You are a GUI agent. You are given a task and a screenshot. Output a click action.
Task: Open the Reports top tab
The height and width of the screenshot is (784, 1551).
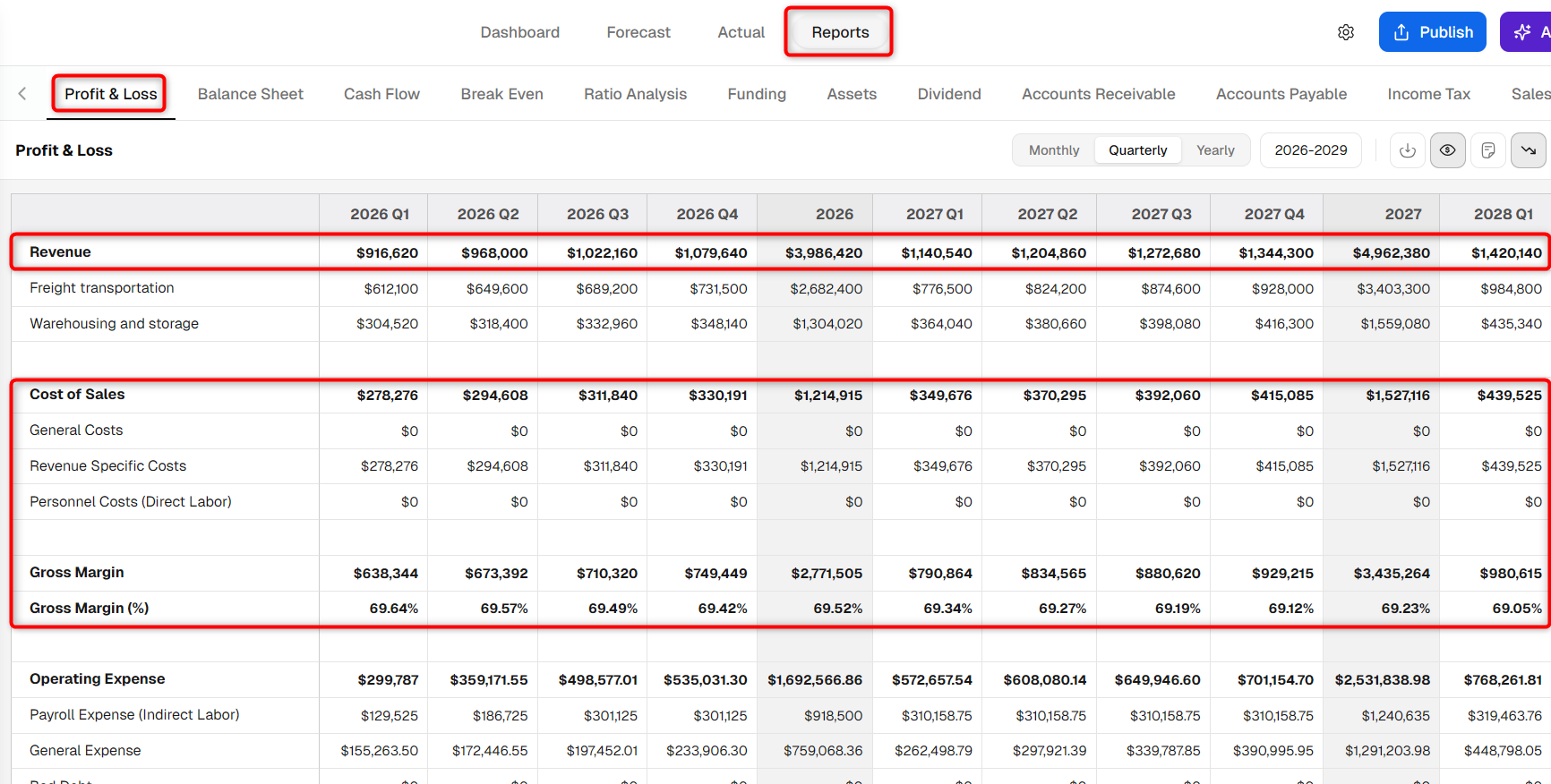tap(840, 32)
